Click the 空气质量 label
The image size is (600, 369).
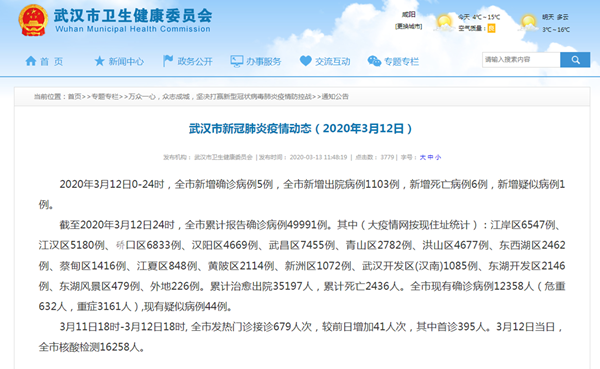(x=472, y=28)
